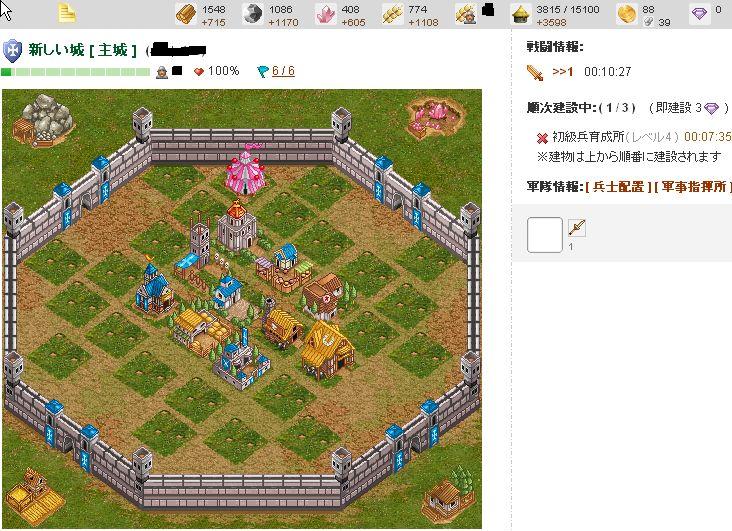Open the 兵士配置 link
The height and width of the screenshot is (531, 732).
click(618, 187)
